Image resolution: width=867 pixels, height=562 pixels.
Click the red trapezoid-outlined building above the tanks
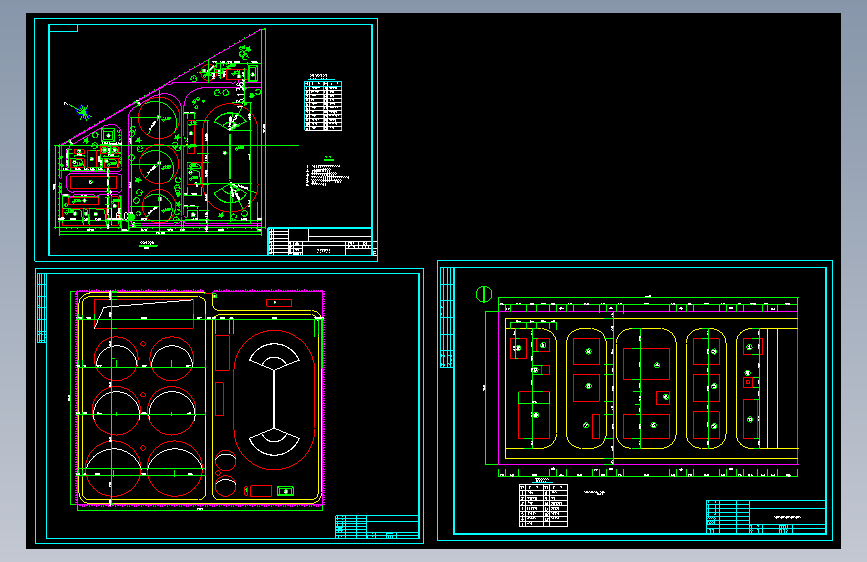point(144,314)
